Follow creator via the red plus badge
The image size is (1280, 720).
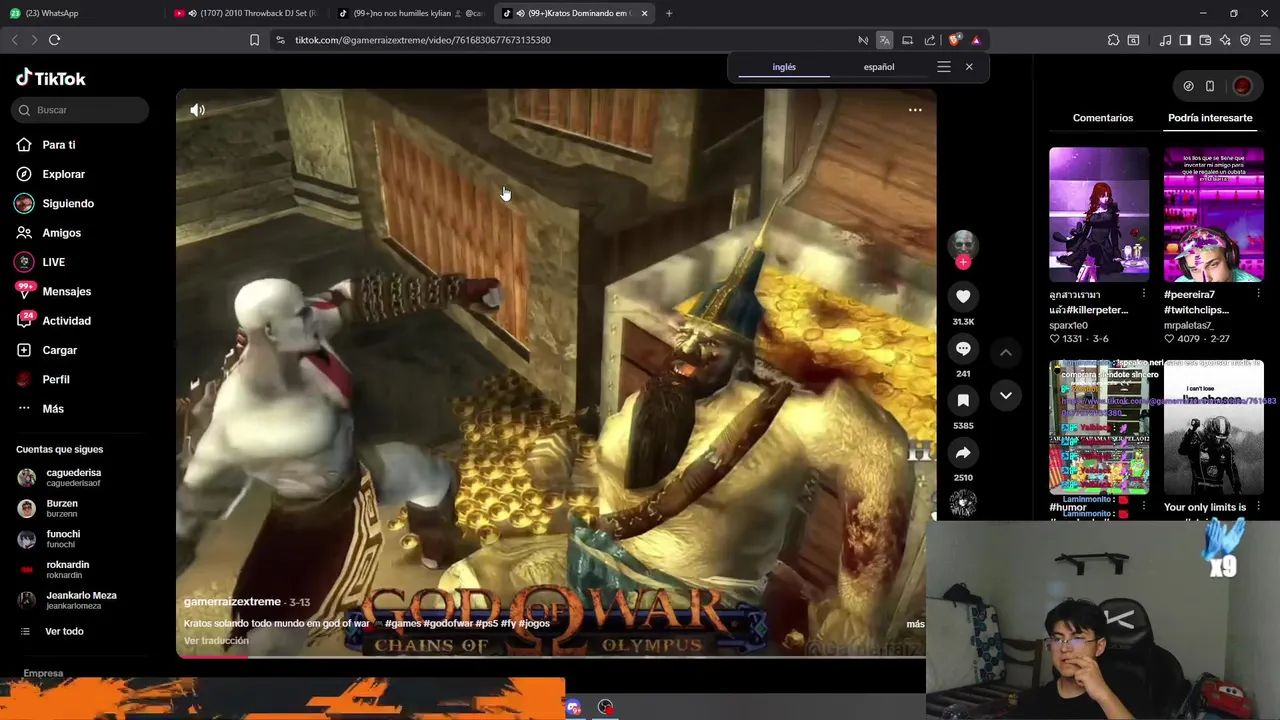[x=963, y=262]
